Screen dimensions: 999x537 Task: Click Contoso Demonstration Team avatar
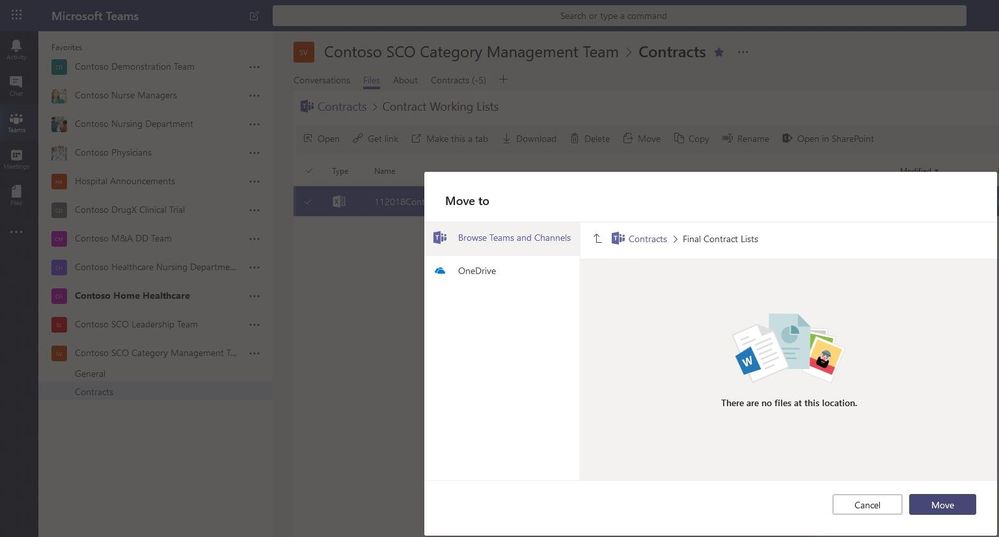[x=59, y=67]
